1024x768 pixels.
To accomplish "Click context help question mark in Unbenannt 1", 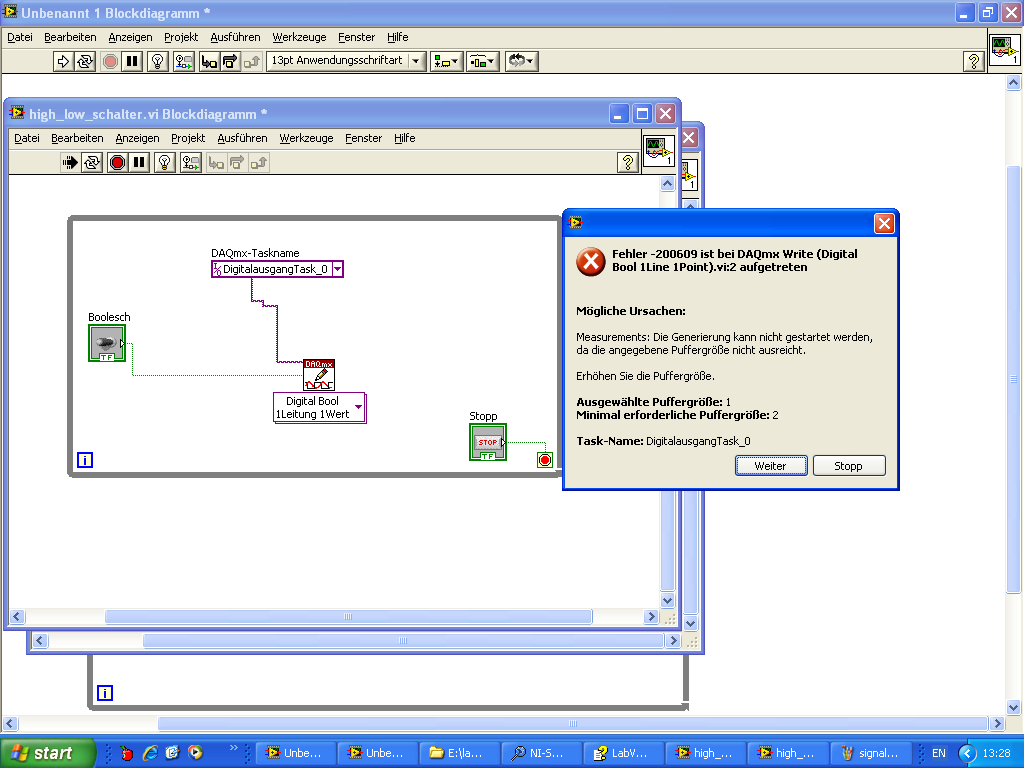I will (x=973, y=61).
